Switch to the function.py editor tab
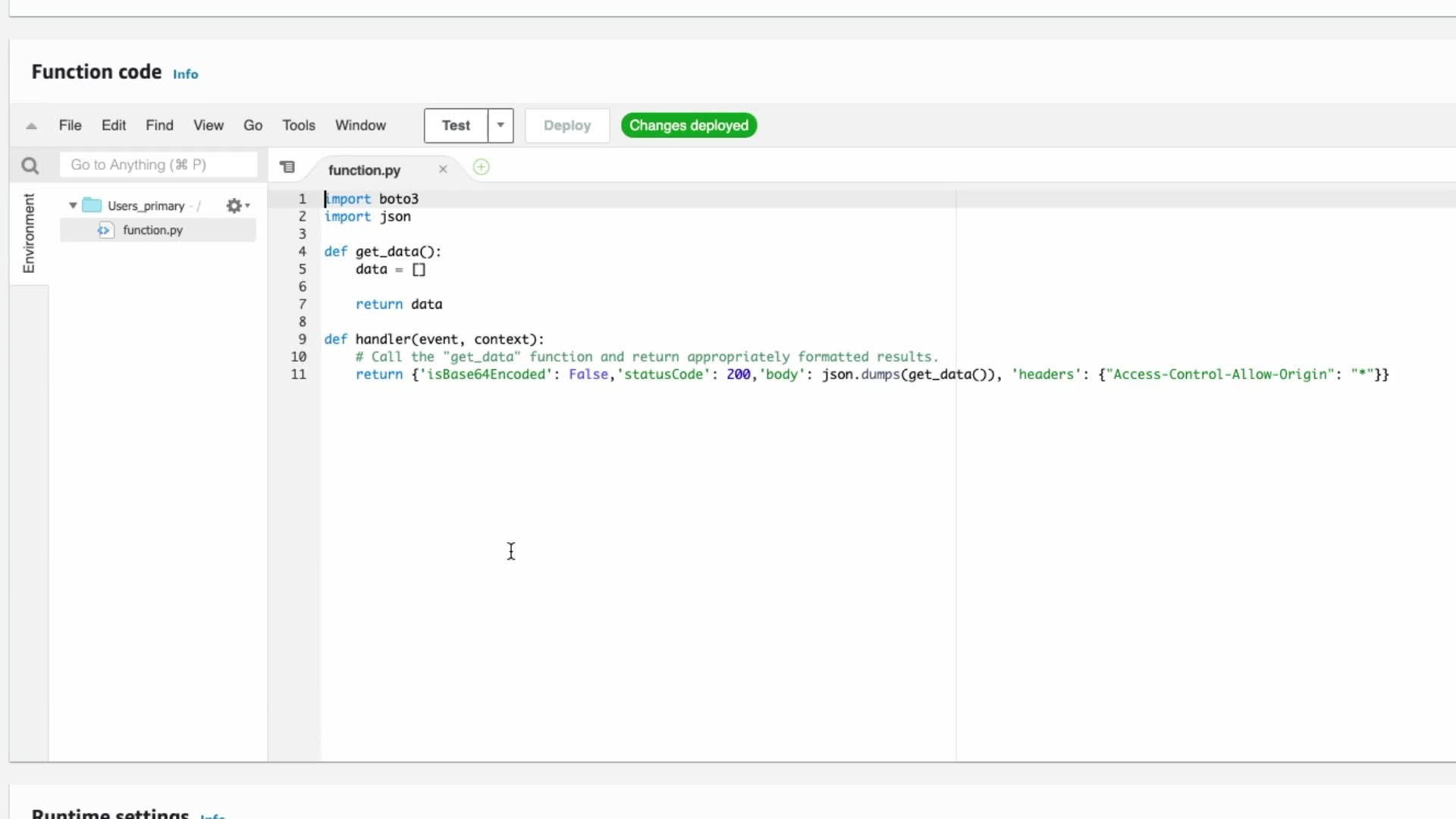Viewport: 1456px width, 819px height. click(x=364, y=170)
